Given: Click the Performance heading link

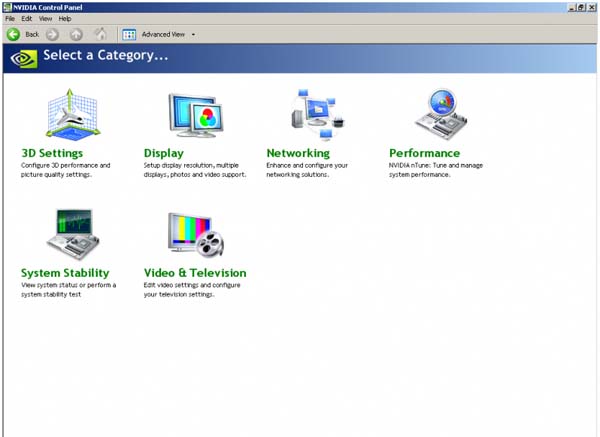Looking at the screenshot, I should tap(424, 153).
